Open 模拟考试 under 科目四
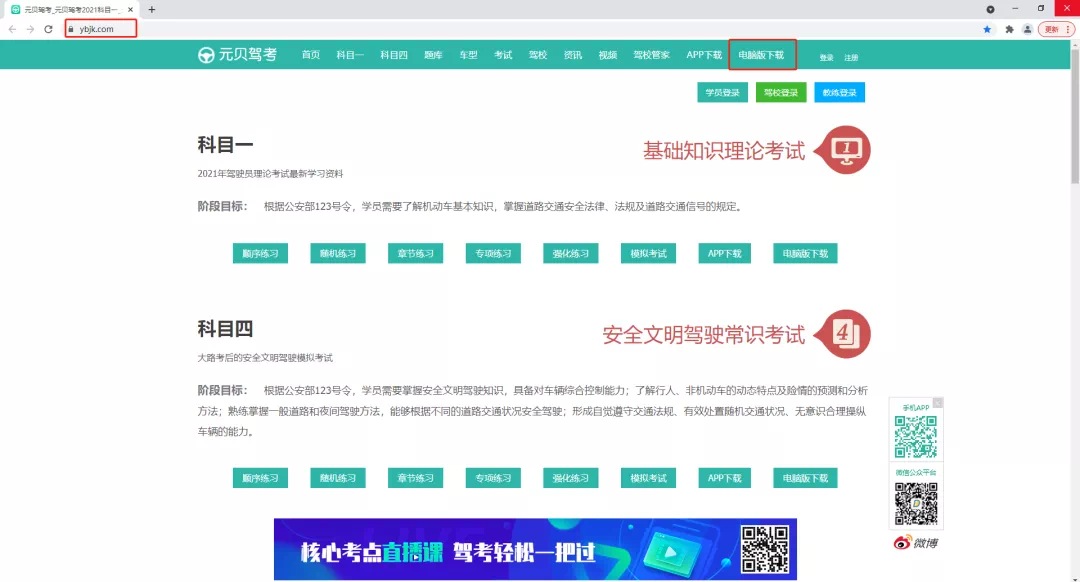 [x=648, y=478]
